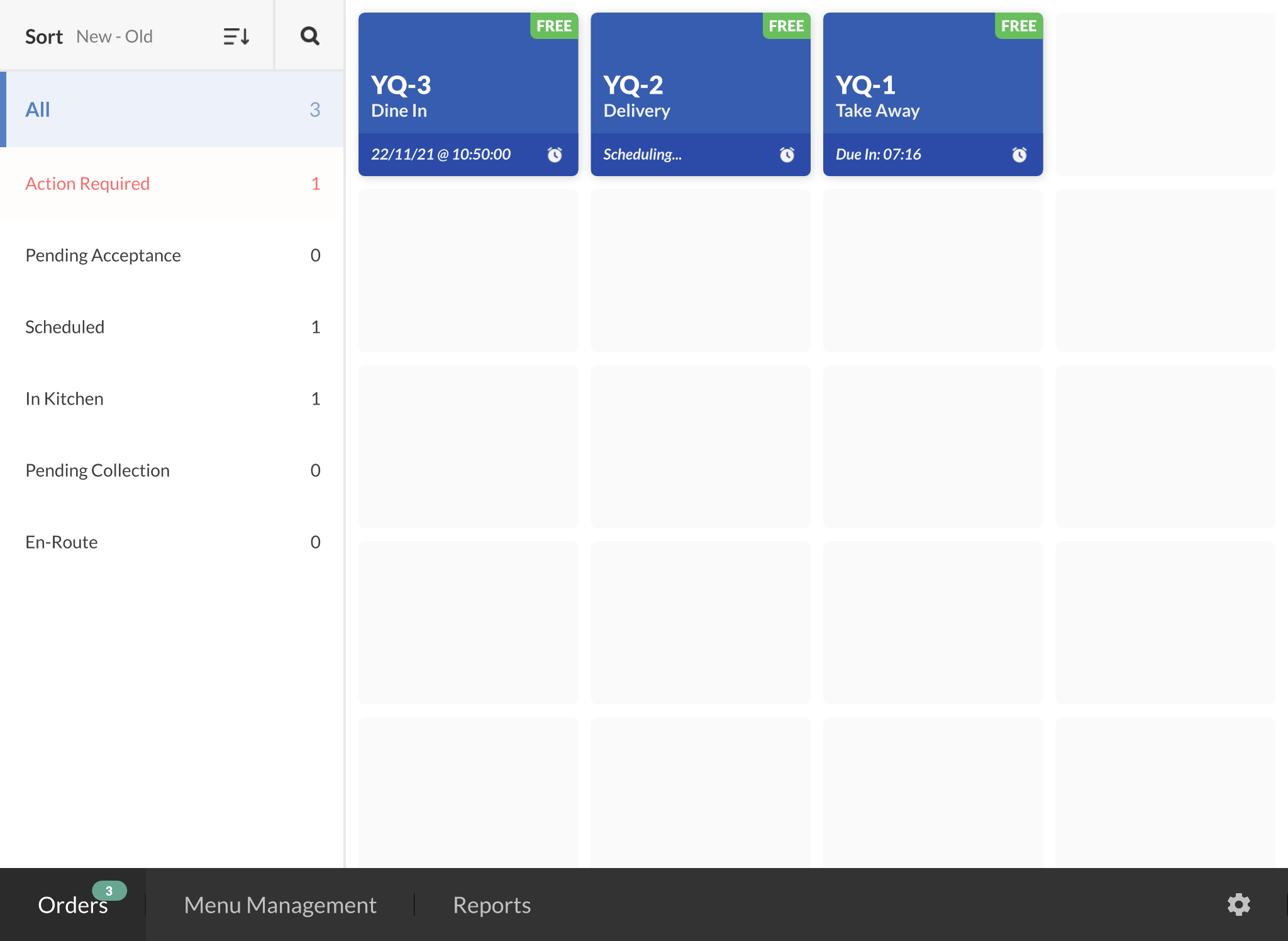Open Sort New - Old dropdown
Image resolution: width=1288 pixels, height=941 pixels.
pyautogui.click(x=113, y=36)
